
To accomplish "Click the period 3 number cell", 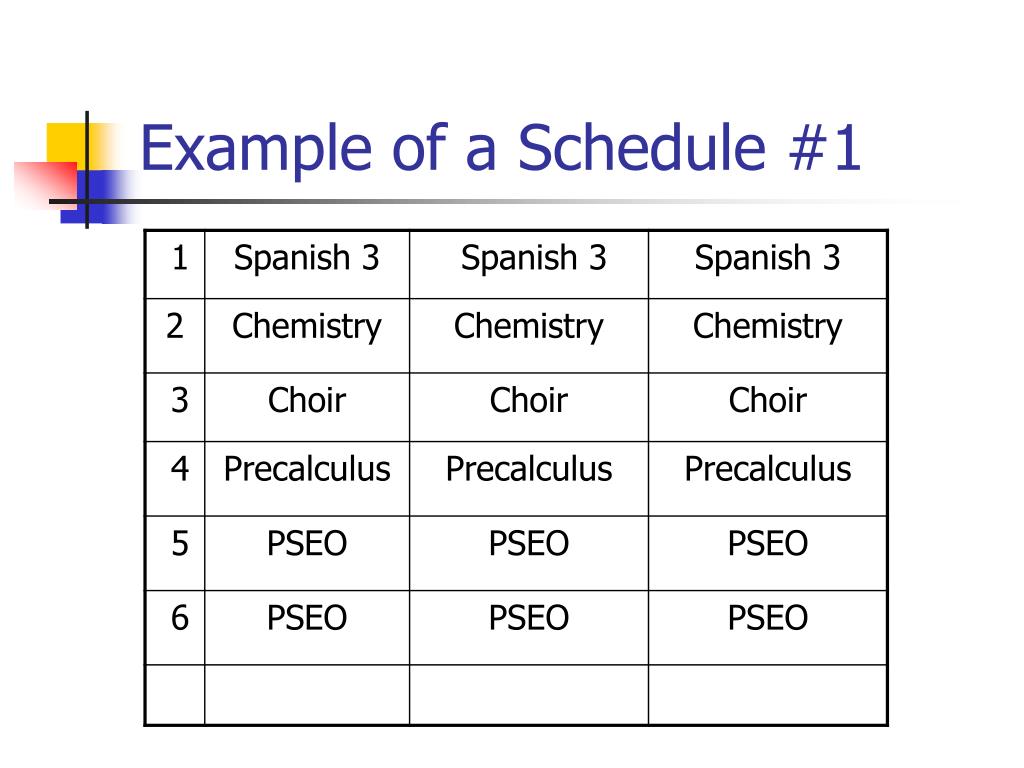I will [x=175, y=408].
